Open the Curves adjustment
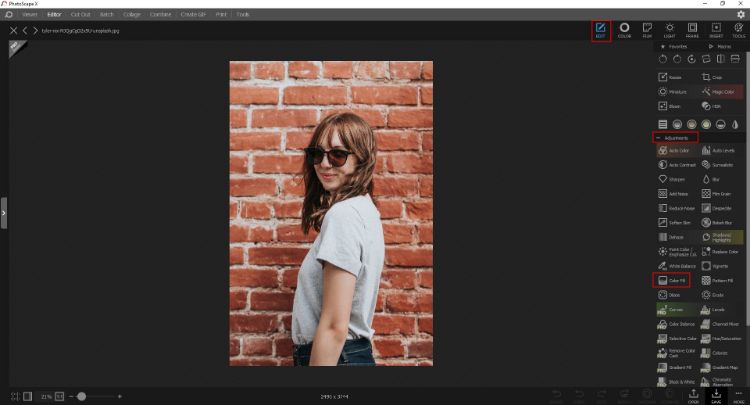This screenshot has width=750, height=405. (x=674, y=310)
